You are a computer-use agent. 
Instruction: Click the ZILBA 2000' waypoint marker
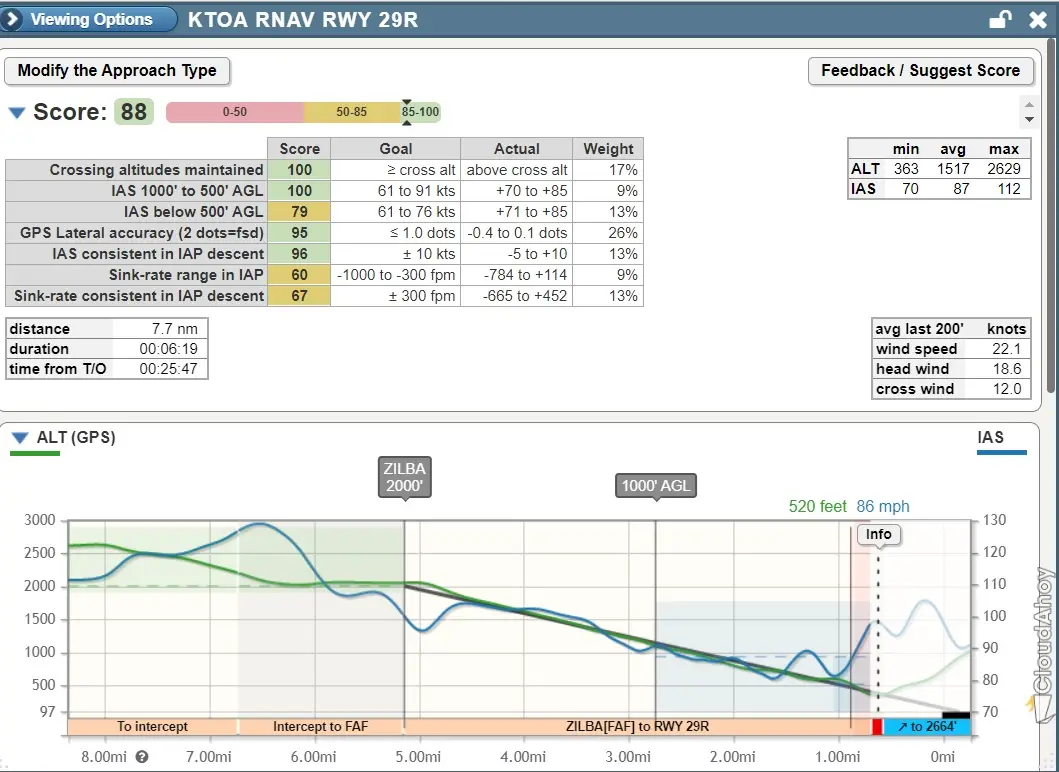[404, 477]
